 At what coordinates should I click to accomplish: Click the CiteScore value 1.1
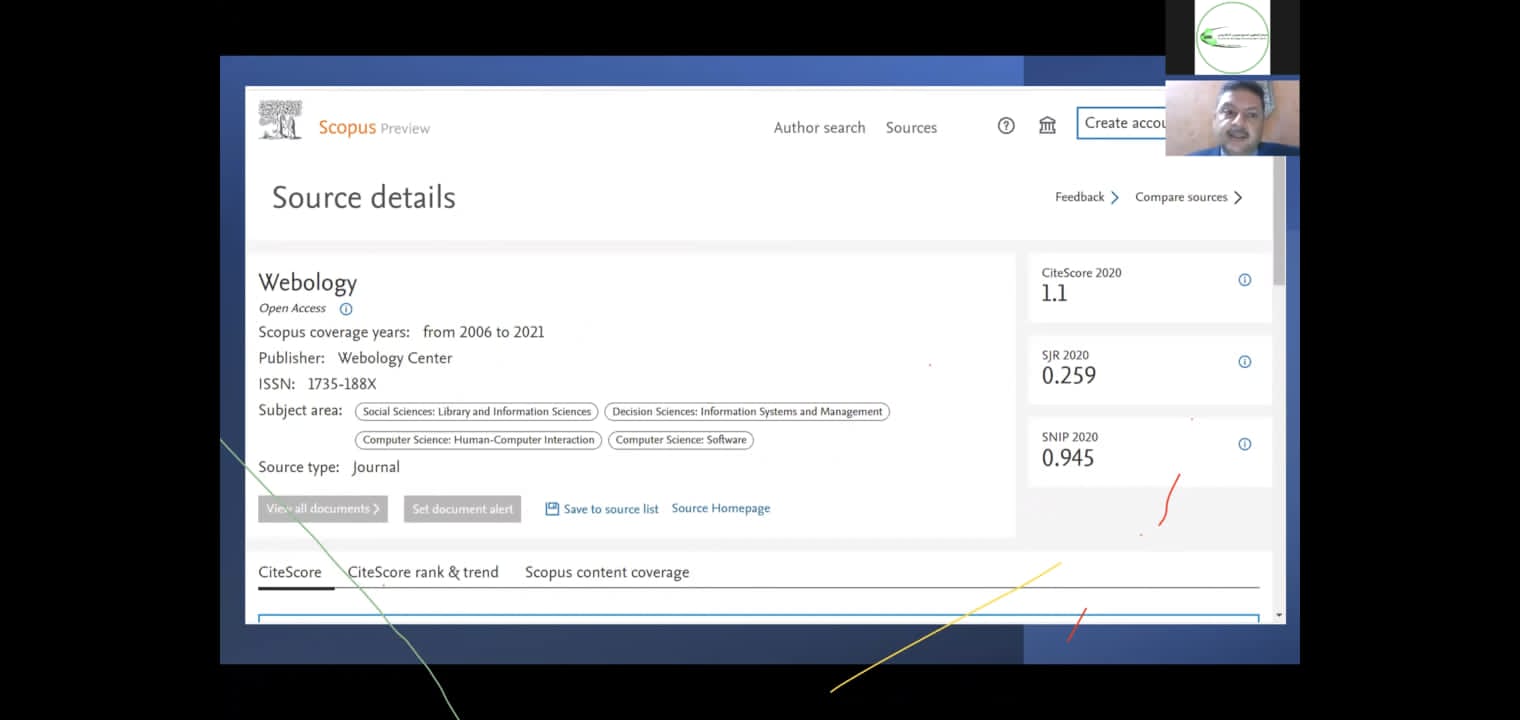tap(1055, 294)
